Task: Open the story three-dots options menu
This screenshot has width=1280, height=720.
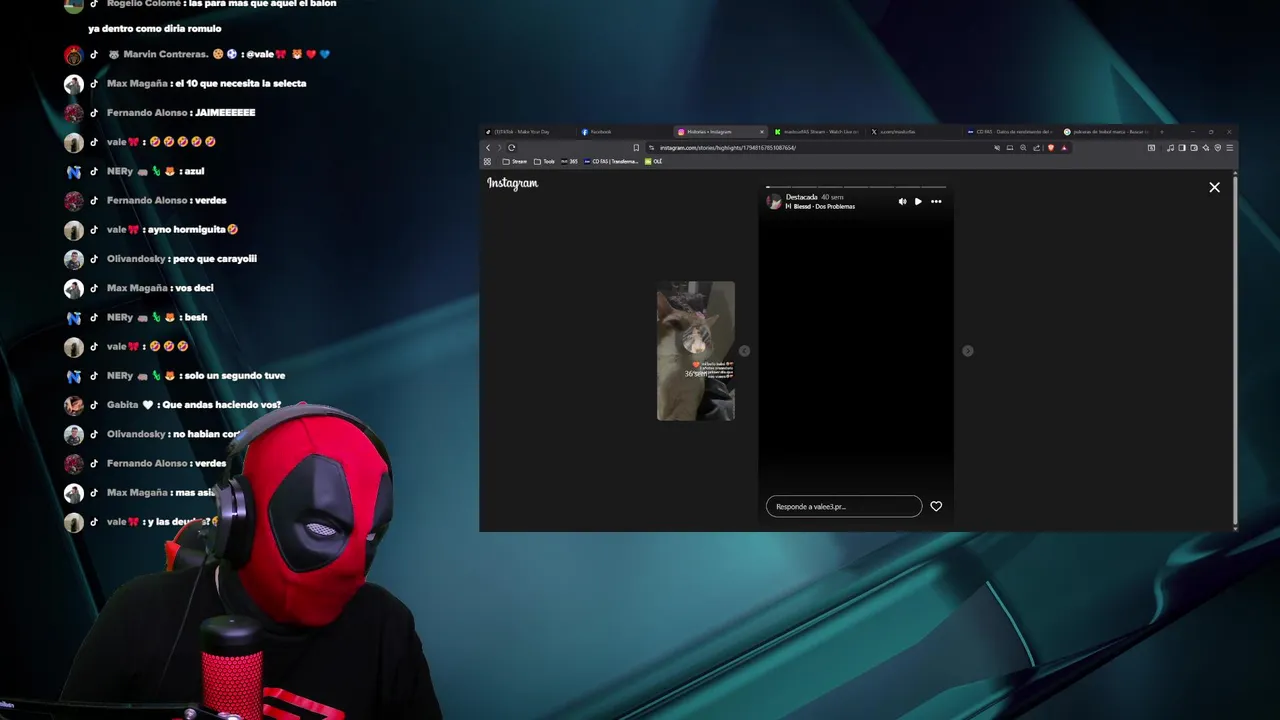Action: click(x=936, y=201)
